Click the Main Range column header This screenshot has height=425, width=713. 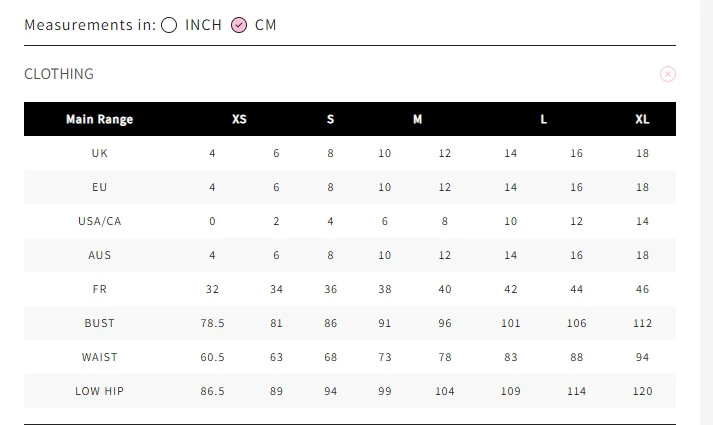tap(99, 120)
